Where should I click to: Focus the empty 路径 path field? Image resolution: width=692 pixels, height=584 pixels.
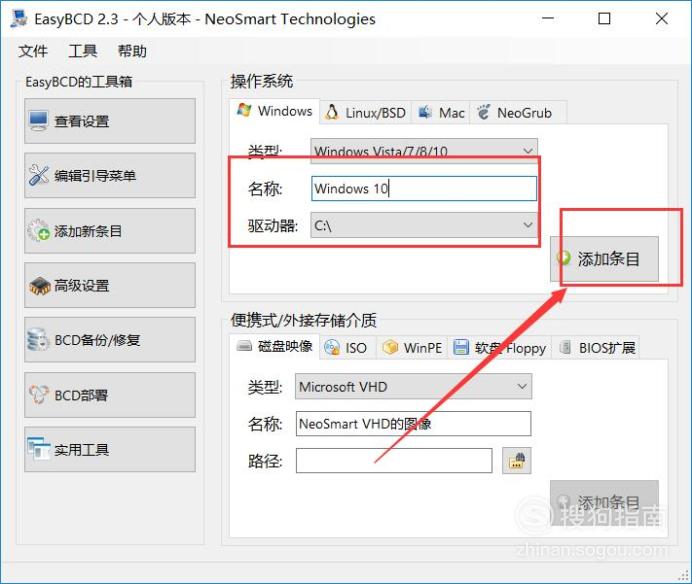pyautogui.click(x=394, y=461)
